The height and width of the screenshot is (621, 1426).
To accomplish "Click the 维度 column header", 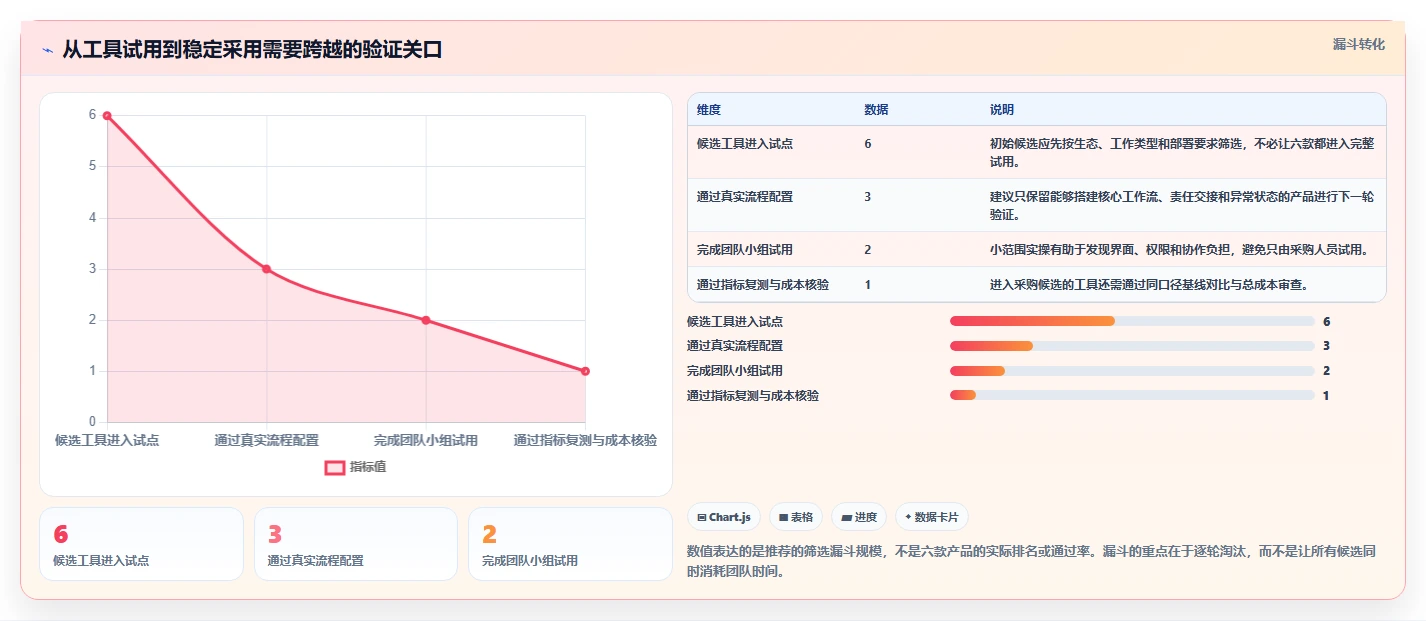I will click(709, 110).
